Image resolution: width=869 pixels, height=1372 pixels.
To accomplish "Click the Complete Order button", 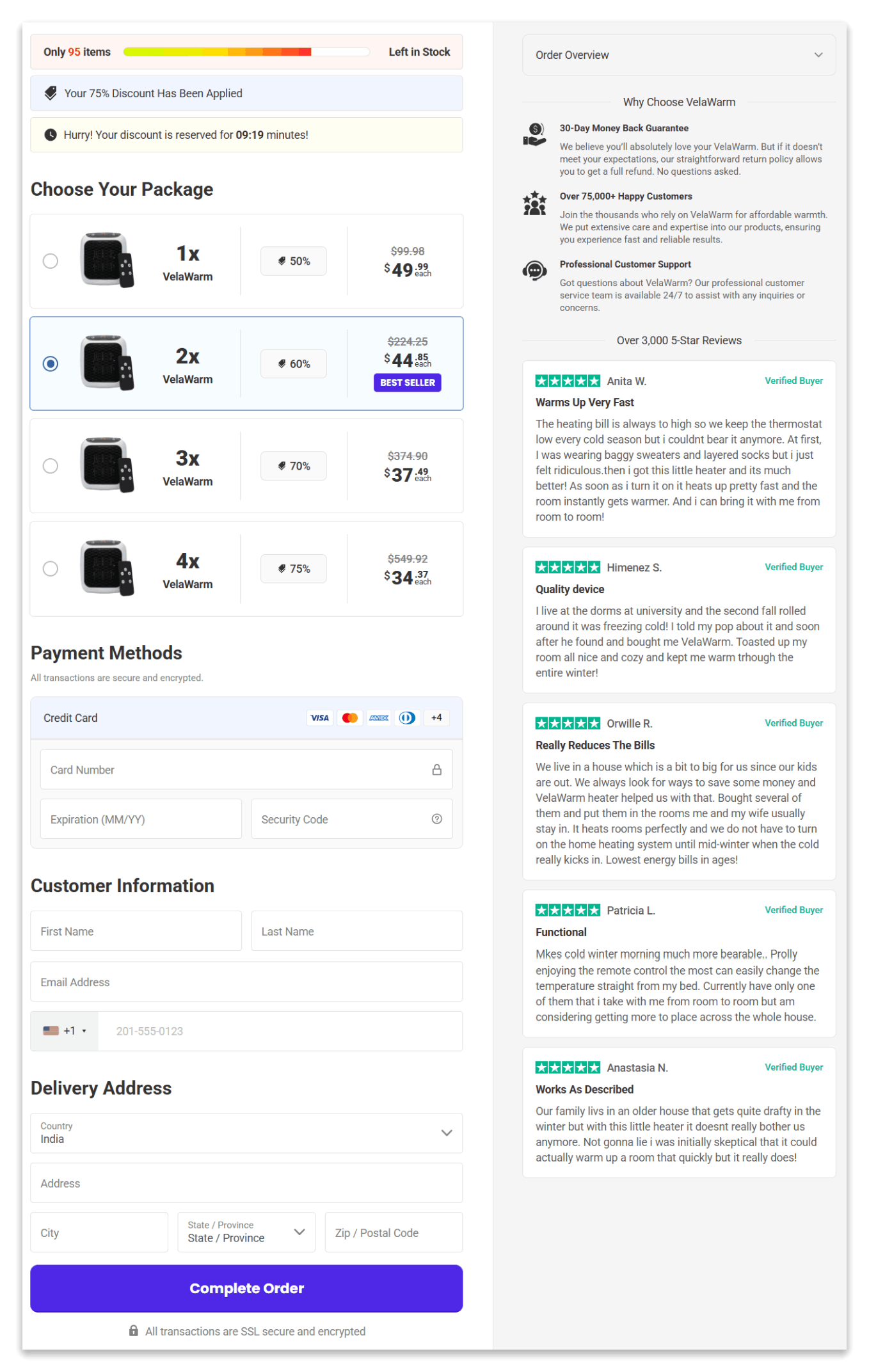I will click(x=246, y=1288).
